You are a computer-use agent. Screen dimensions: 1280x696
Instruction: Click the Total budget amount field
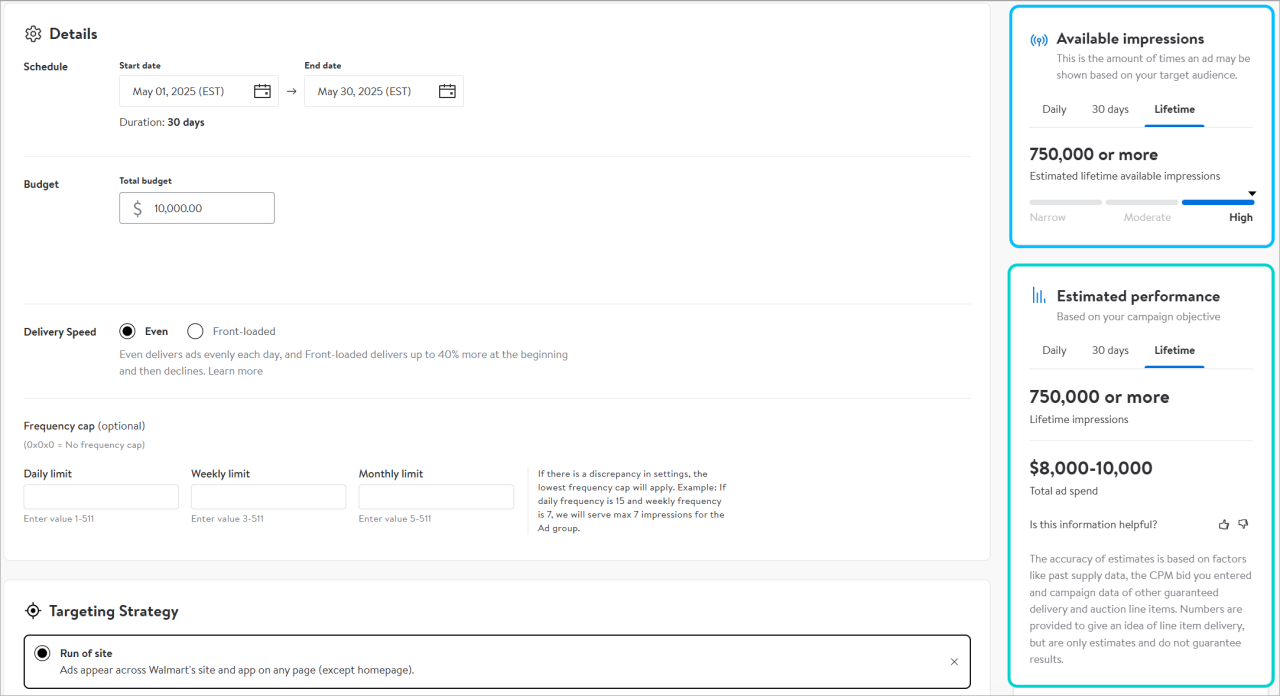pyautogui.click(x=200, y=207)
